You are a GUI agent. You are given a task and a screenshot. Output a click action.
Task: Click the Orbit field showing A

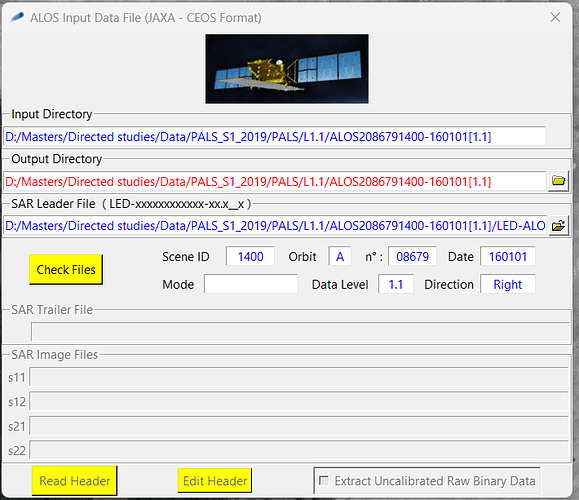(x=340, y=256)
